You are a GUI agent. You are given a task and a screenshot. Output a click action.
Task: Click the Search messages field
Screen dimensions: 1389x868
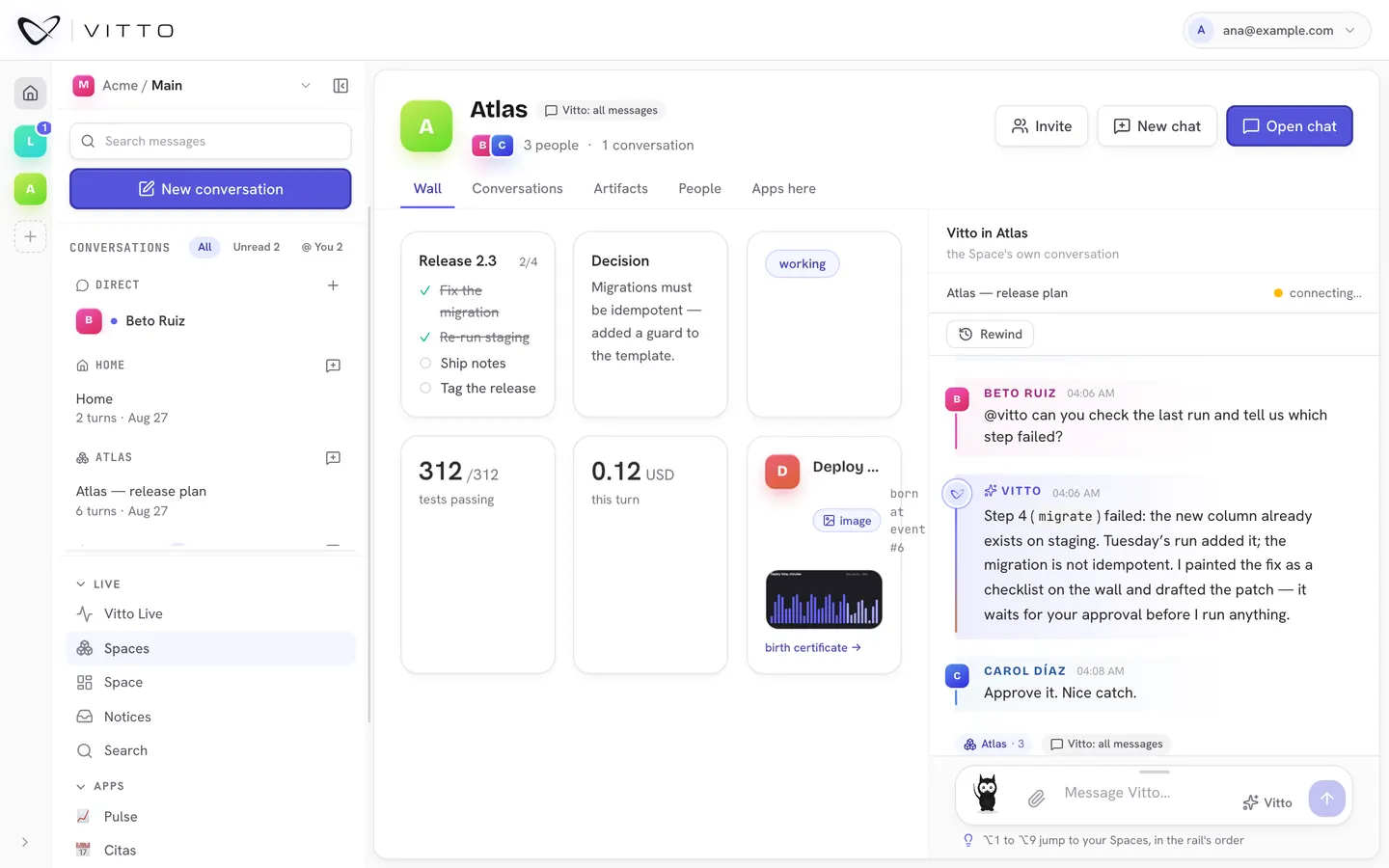(x=210, y=141)
